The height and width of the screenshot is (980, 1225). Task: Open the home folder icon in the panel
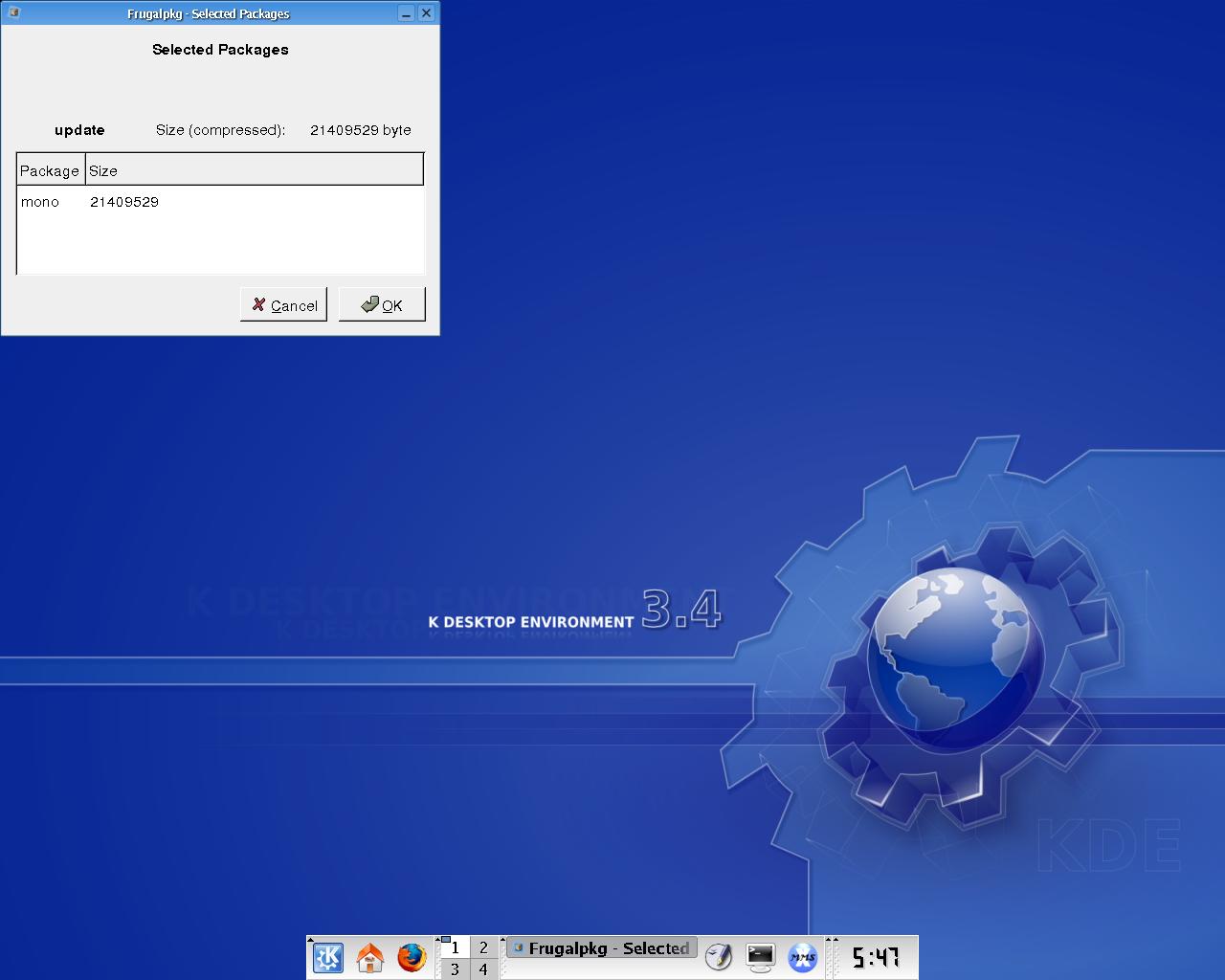369,957
